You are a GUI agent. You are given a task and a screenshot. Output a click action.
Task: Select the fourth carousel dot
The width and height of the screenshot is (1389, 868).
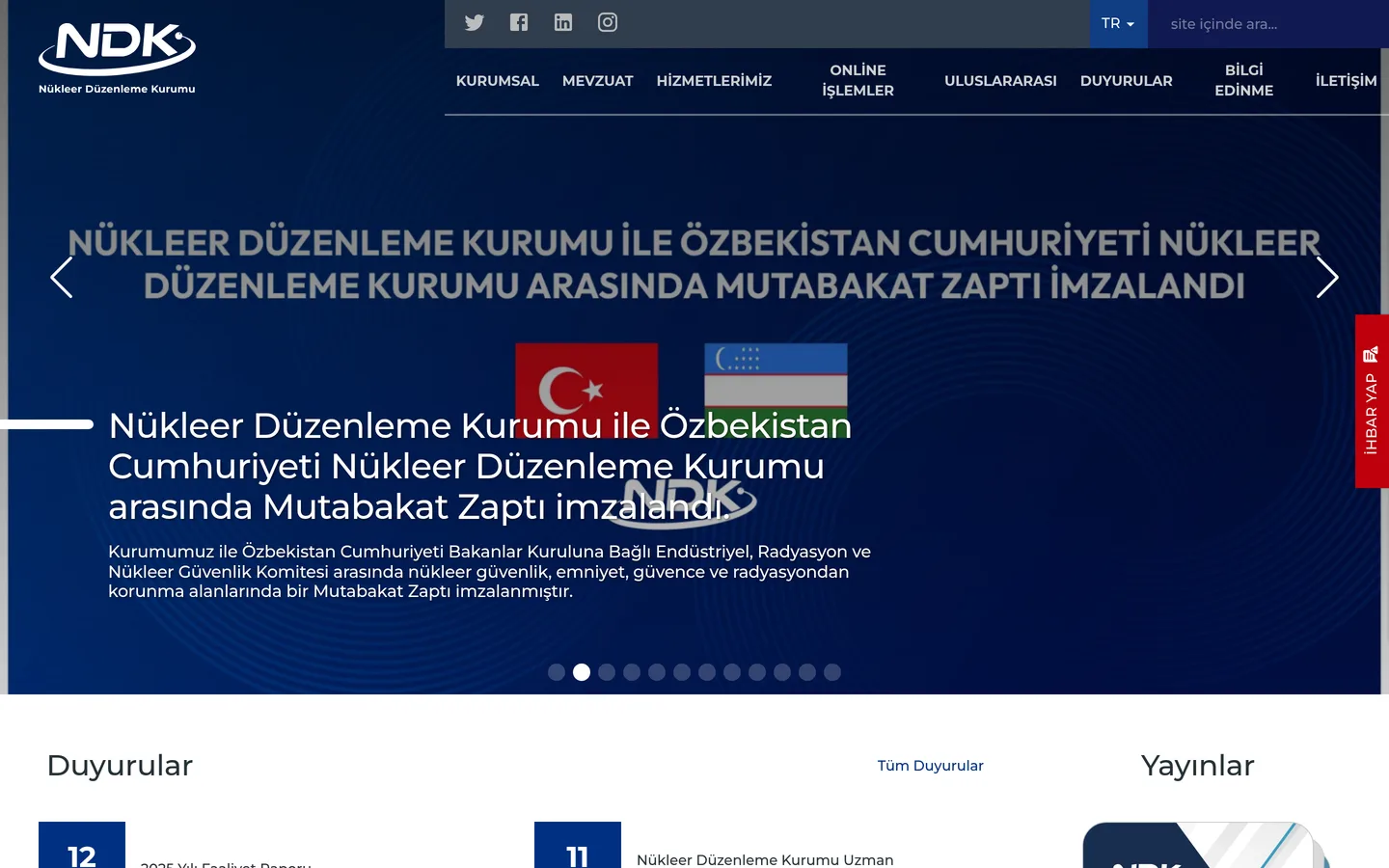pos(632,672)
